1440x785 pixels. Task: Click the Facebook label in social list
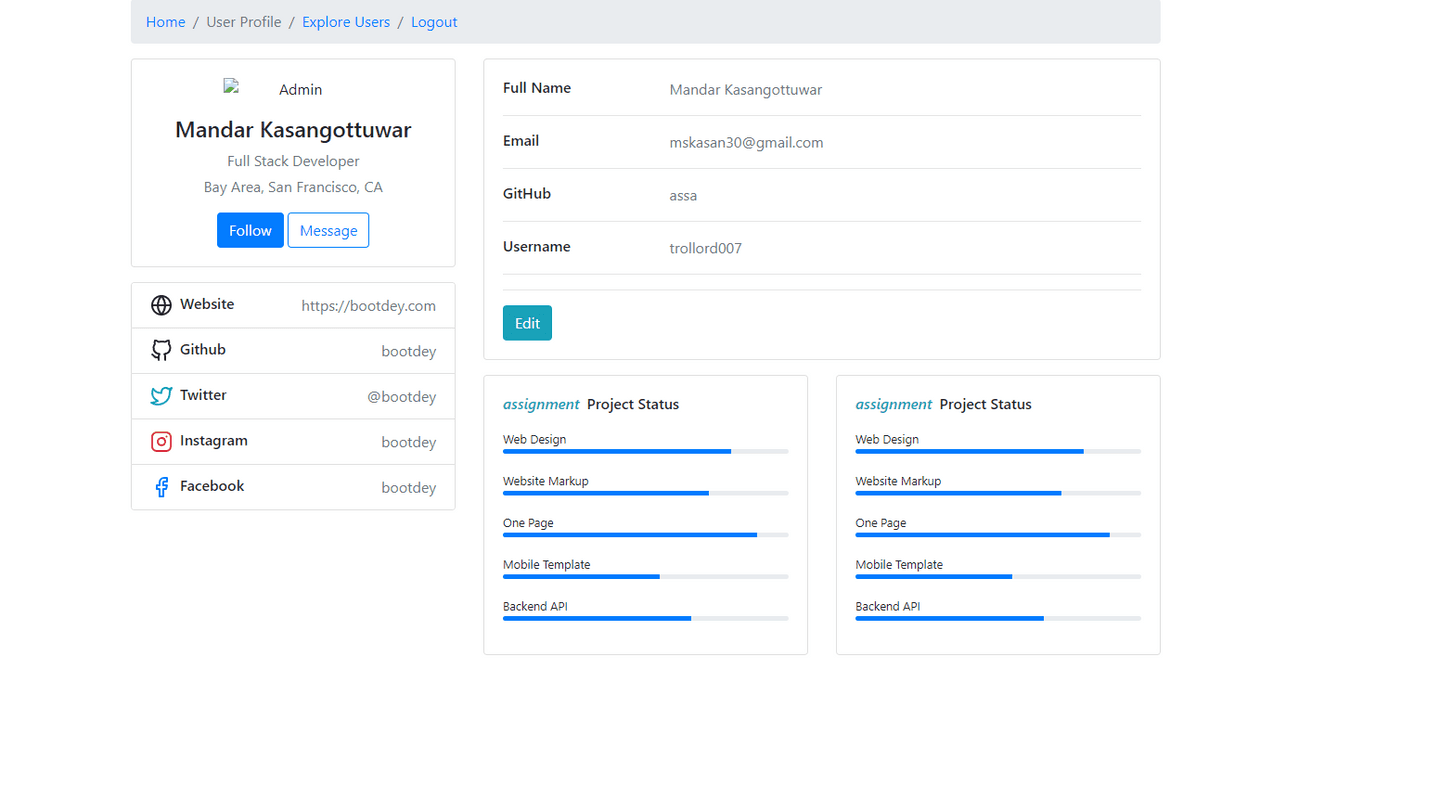pos(212,486)
